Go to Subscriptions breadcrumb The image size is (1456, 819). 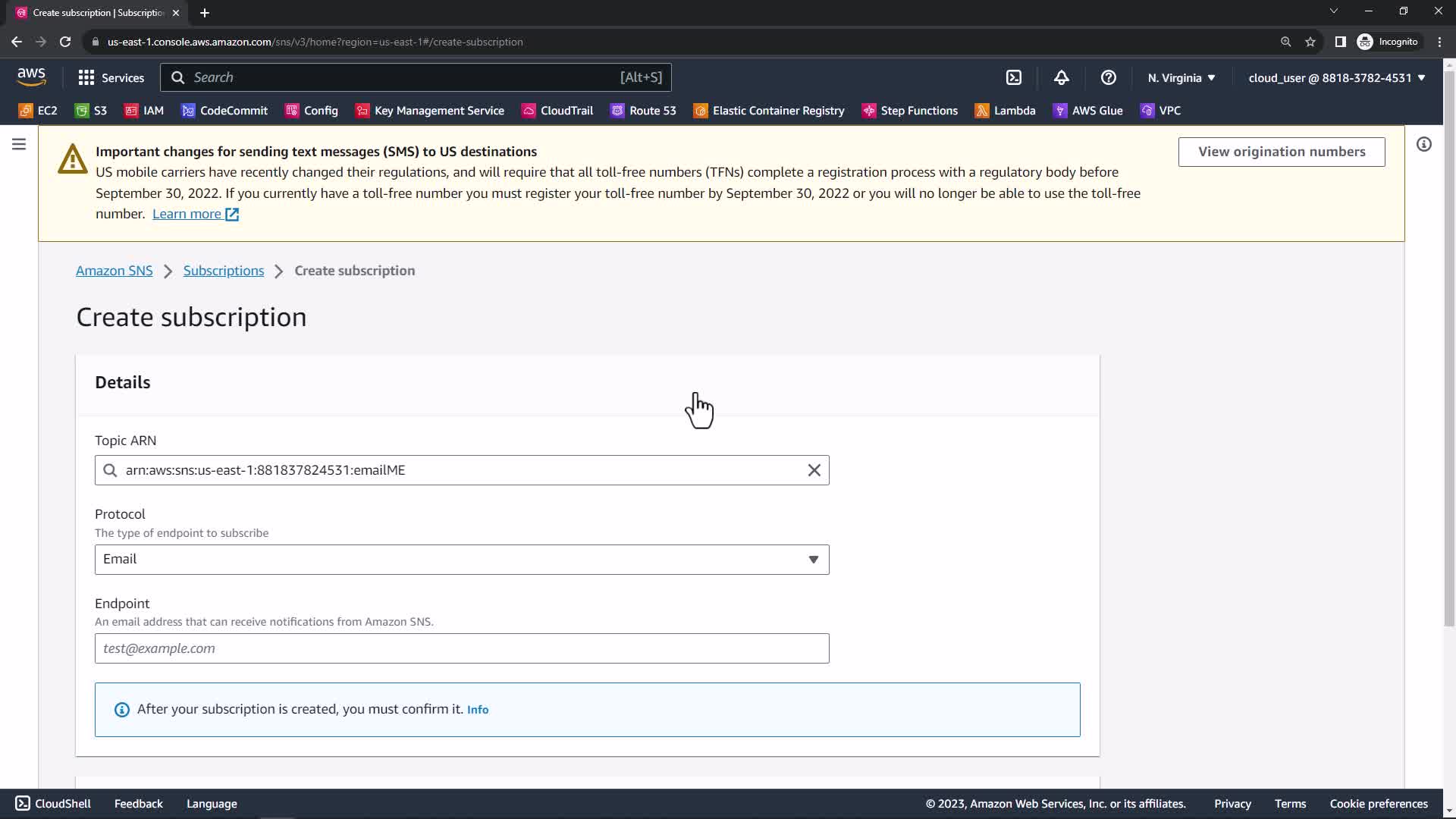[223, 271]
